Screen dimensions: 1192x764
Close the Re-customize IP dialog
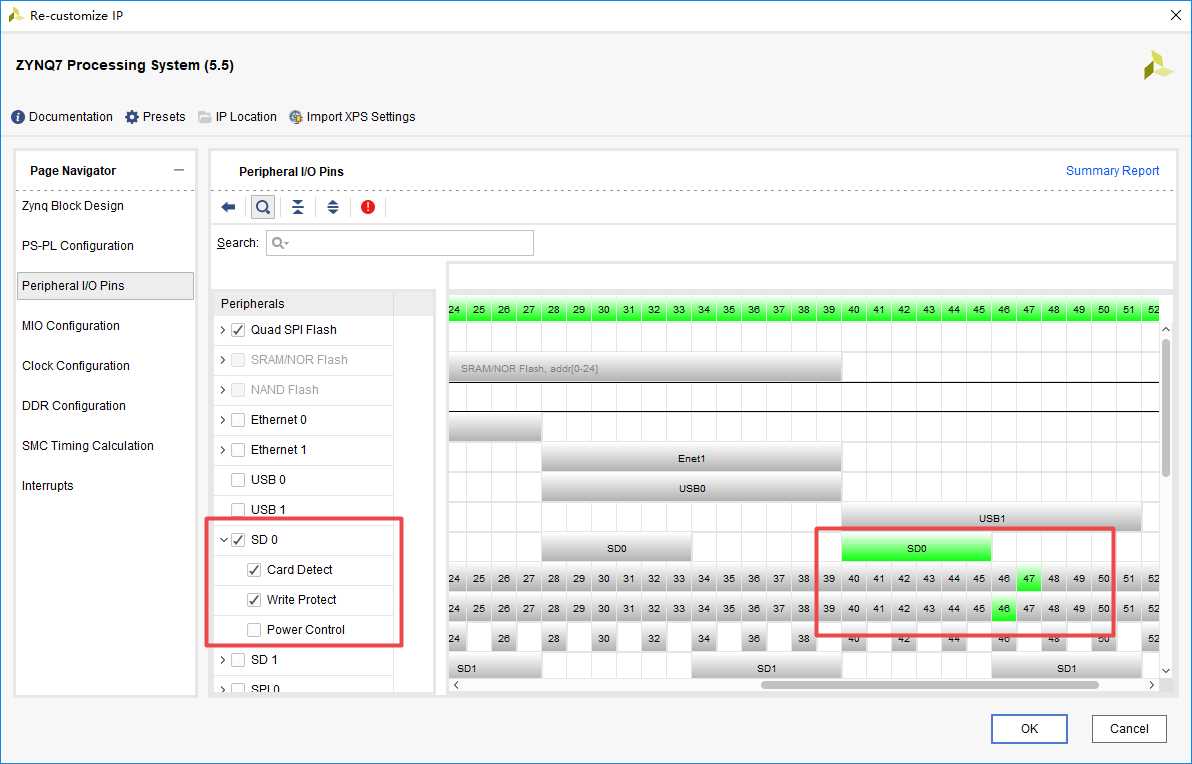pyautogui.click(x=1175, y=15)
